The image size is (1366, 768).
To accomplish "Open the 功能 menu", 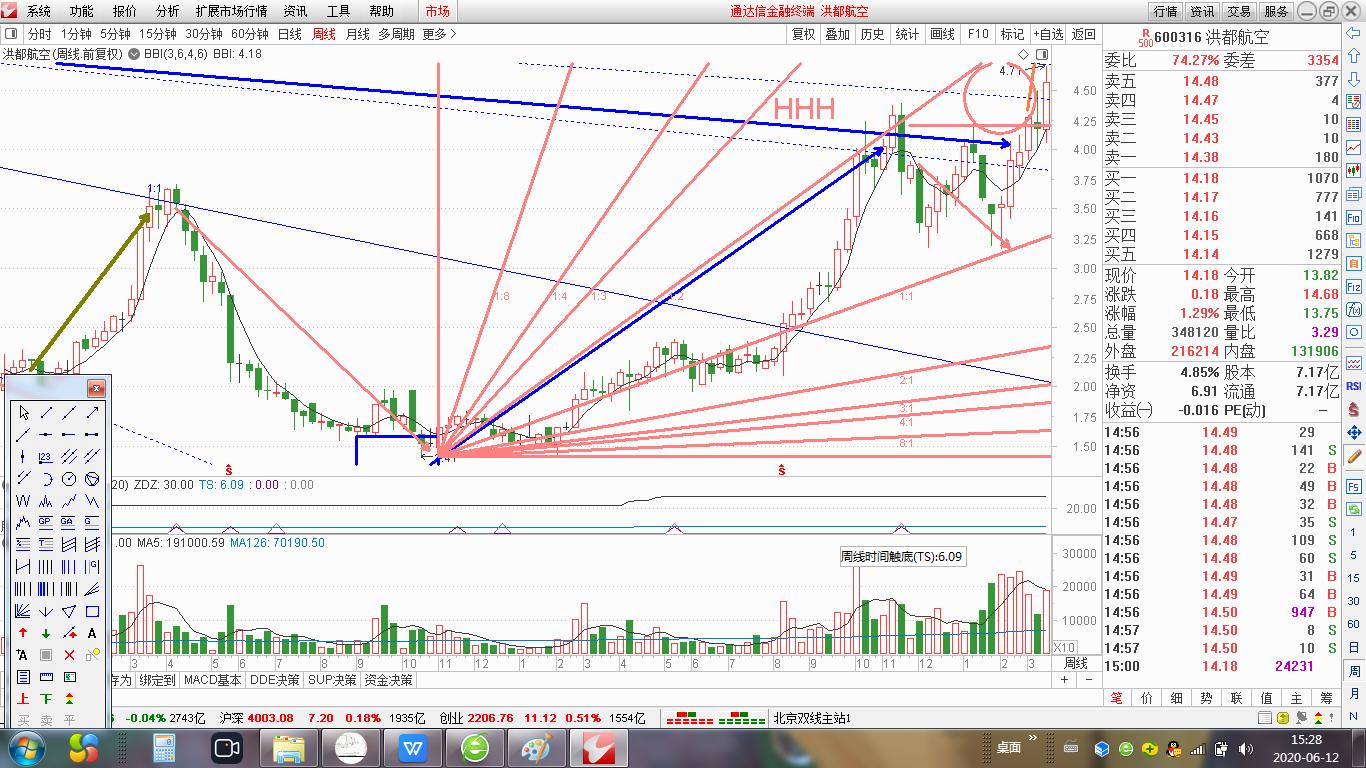I will [81, 11].
